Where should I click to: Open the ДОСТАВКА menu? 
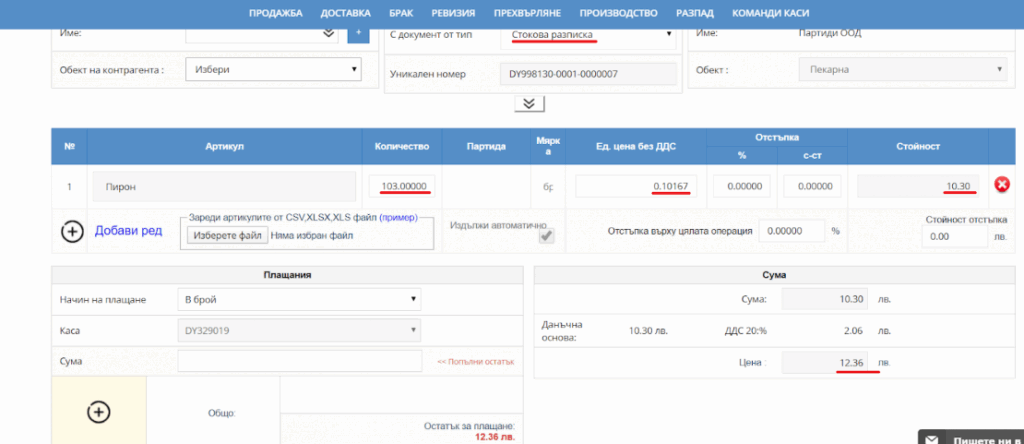(x=346, y=13)
